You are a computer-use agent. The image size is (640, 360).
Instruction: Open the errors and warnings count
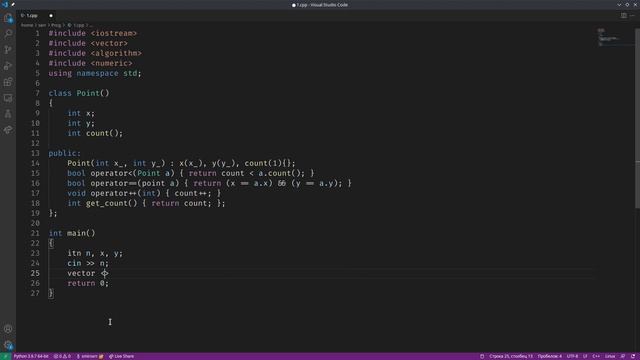(x=62, y=356)
